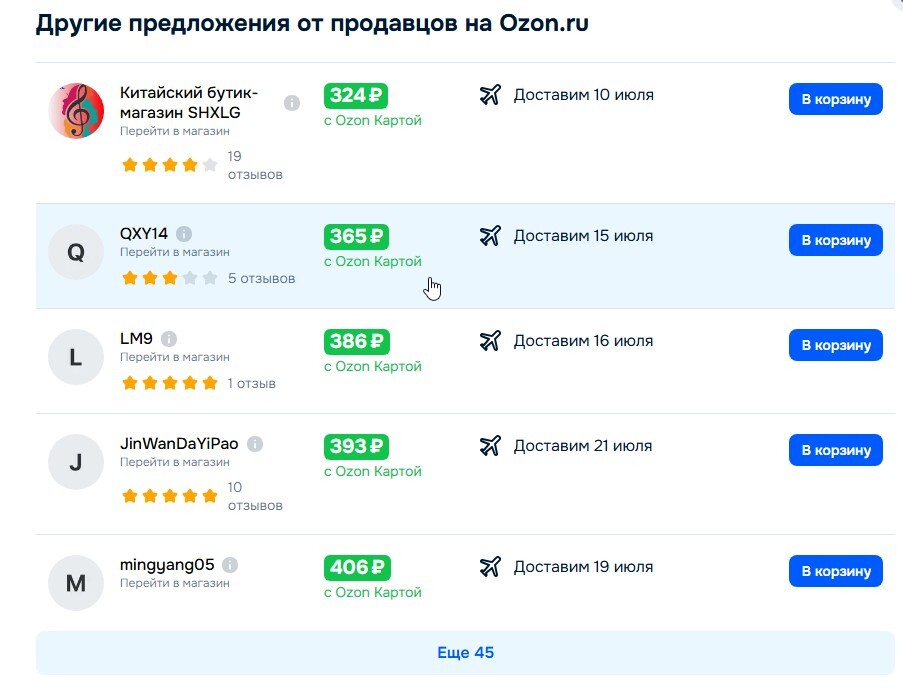
Task: Click the L avatar of LM9
Action: [76, 357]
